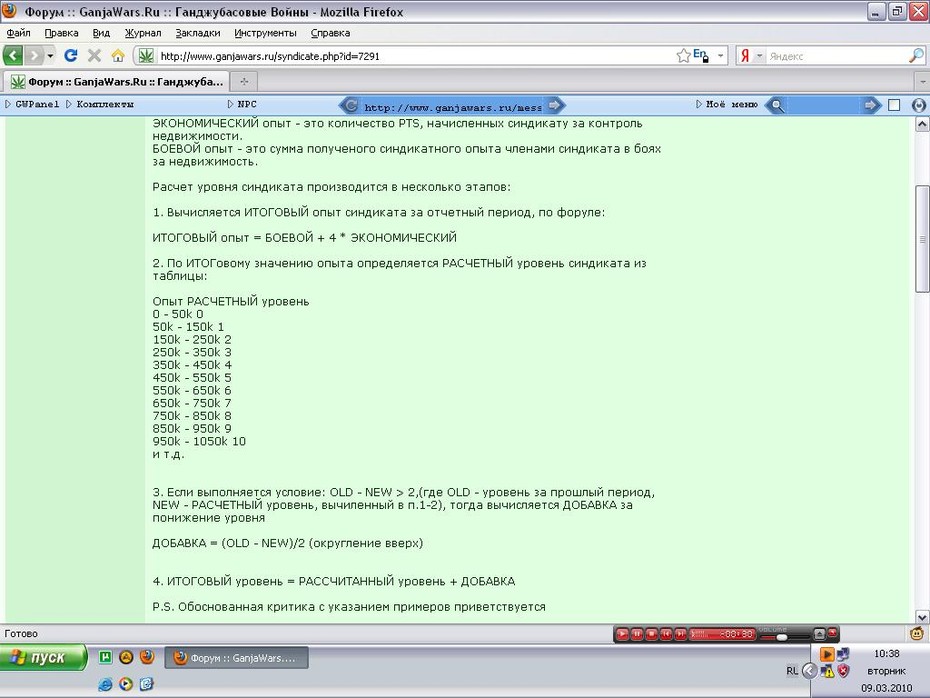The height and width of the screenshot is (698, 930).
Task: Expand the NPC menu
Action: [x=242, y=104]
